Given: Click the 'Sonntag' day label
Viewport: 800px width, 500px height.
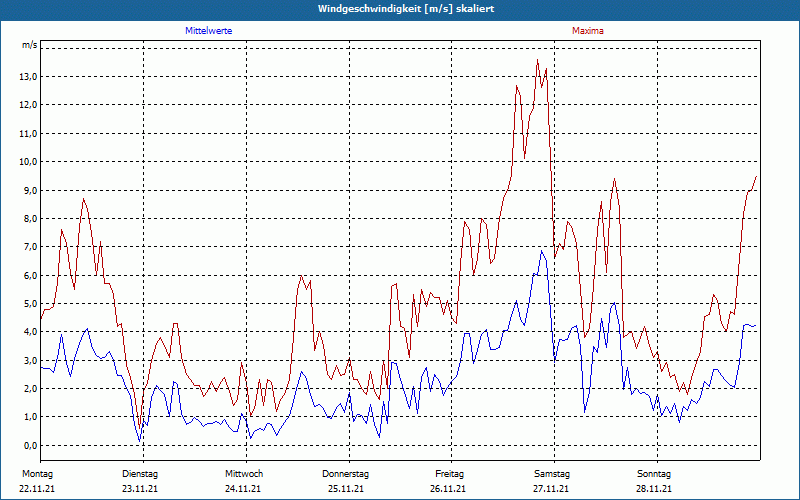Looking at the screenshot, I should coord(654,474).
